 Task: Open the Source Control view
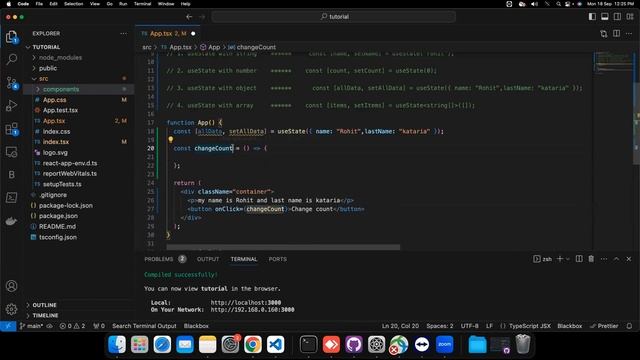[x=11, y=83]
